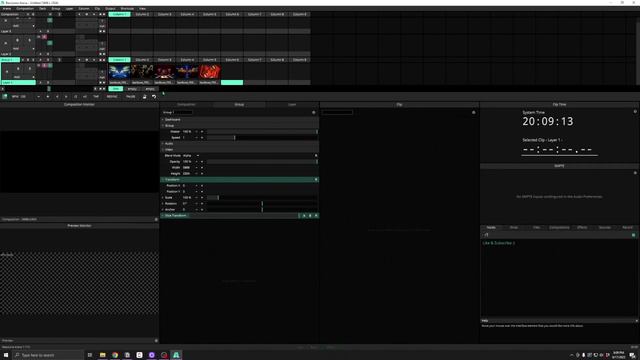Adjust the Group Speed slider

coord(262,138)
